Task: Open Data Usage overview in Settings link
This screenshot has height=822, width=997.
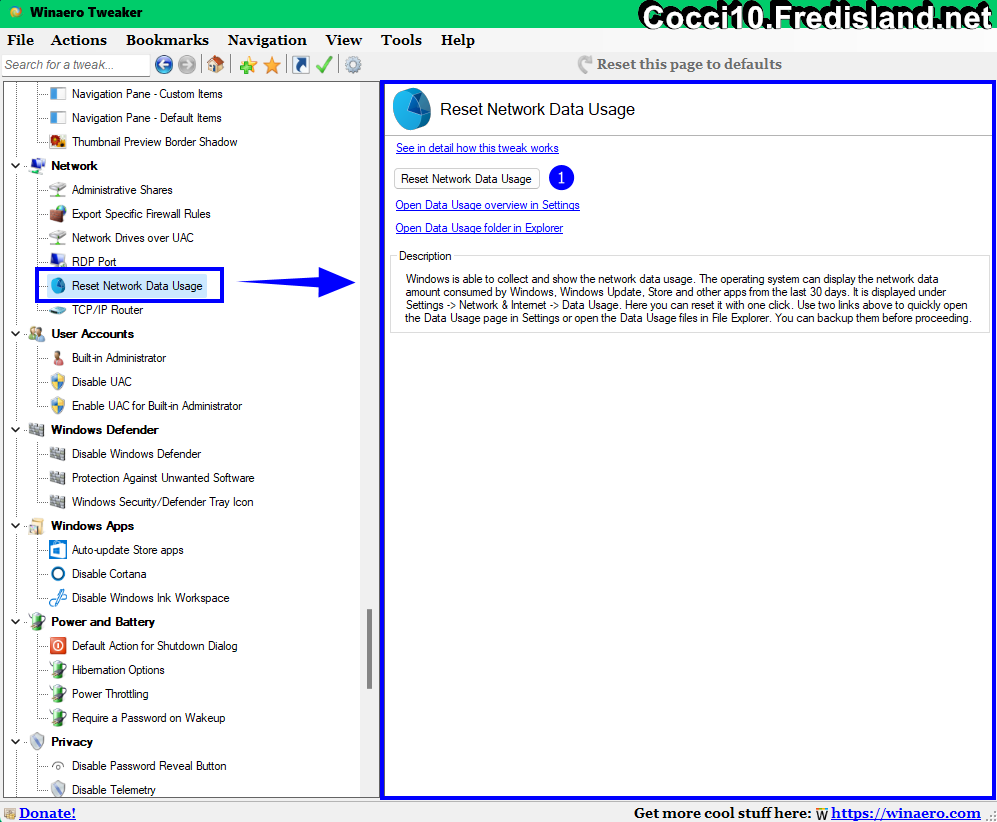Action: point(487,205)
